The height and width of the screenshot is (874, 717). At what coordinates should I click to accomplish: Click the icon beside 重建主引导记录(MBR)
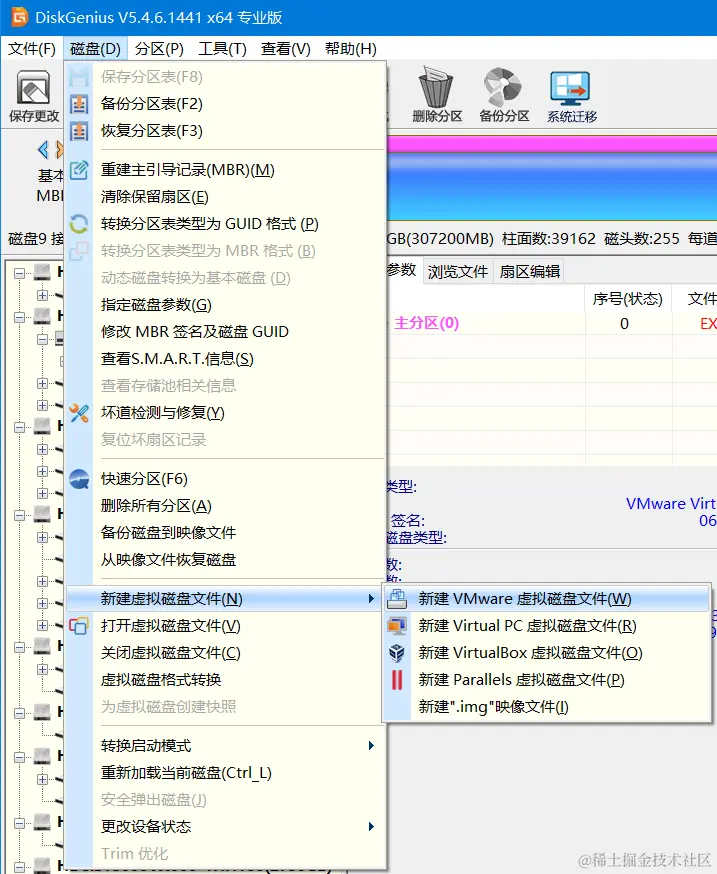(x=79, y=169)
